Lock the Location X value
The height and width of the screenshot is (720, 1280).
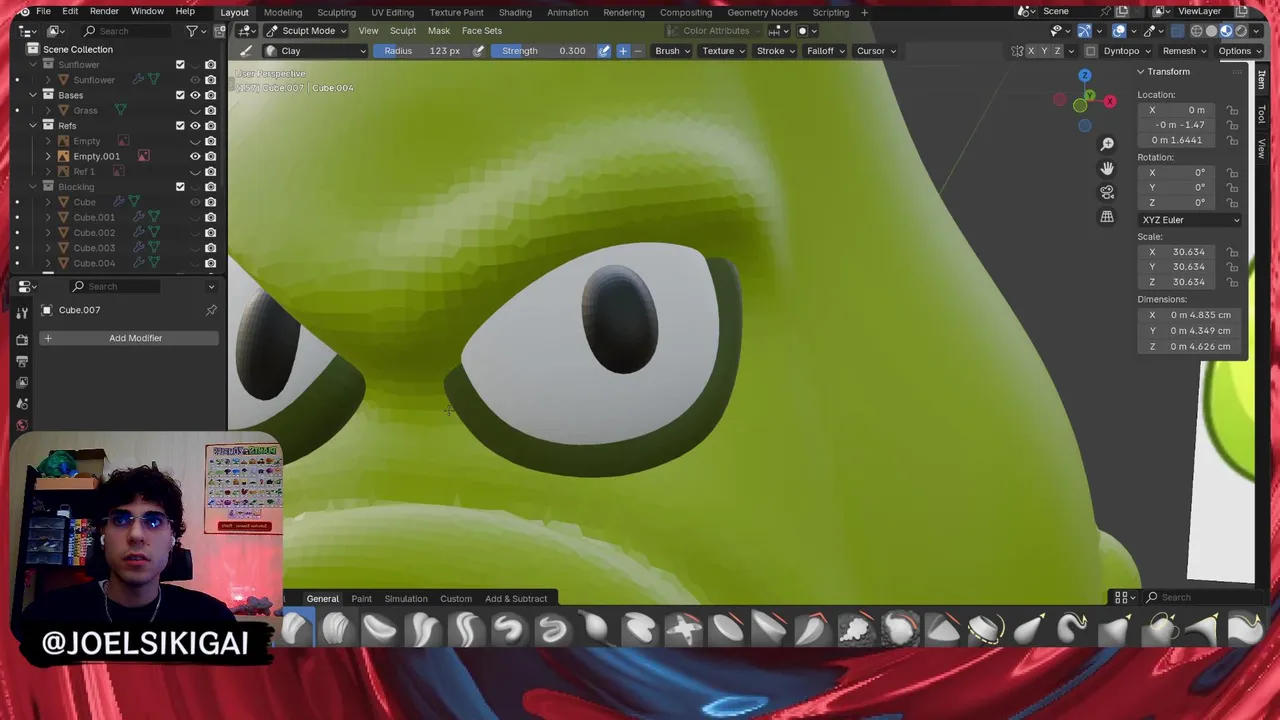click(1233, 110)
